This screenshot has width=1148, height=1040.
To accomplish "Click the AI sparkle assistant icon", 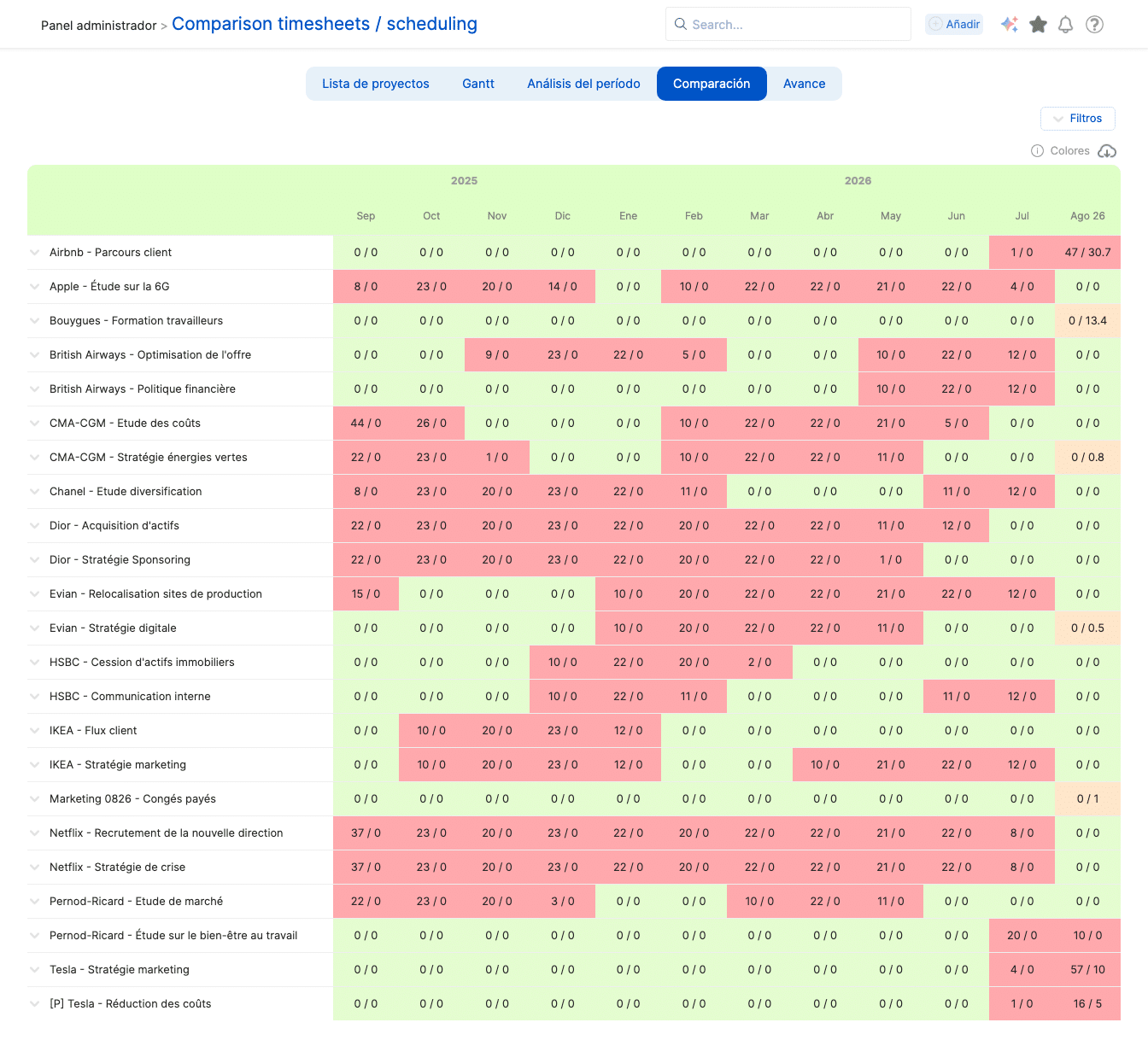I will point(1010,25).
